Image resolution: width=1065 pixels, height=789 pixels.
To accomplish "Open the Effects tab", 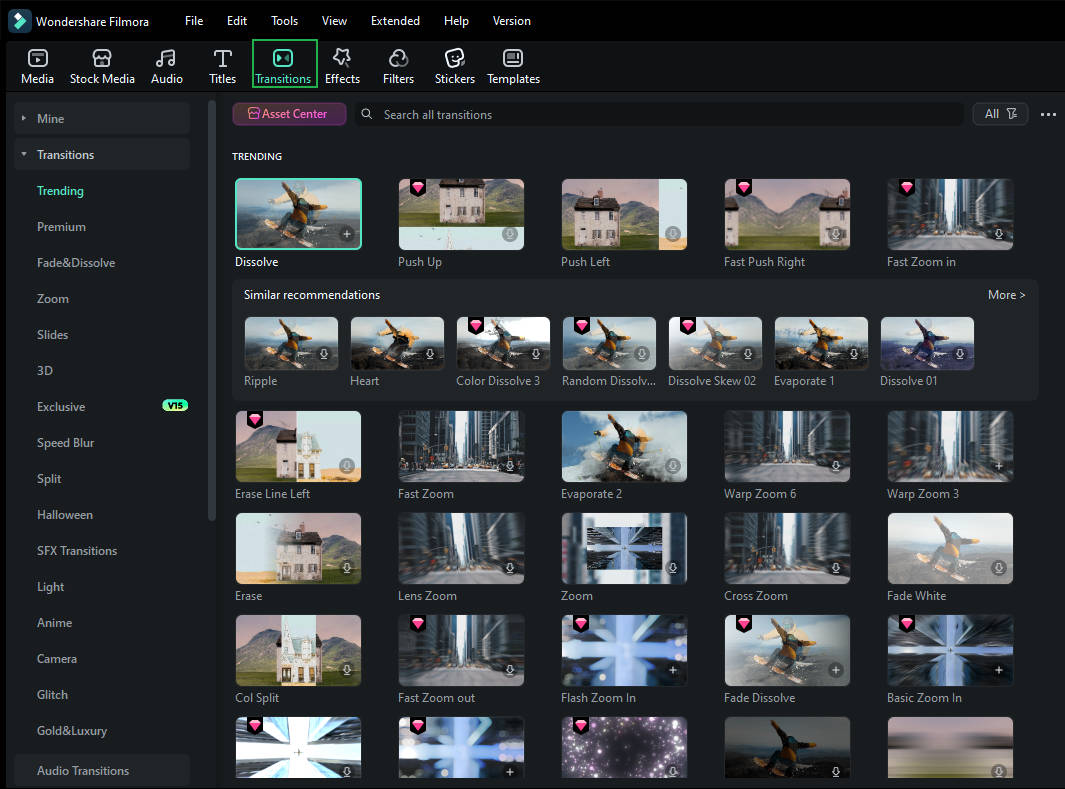I will tap(342, 67).
